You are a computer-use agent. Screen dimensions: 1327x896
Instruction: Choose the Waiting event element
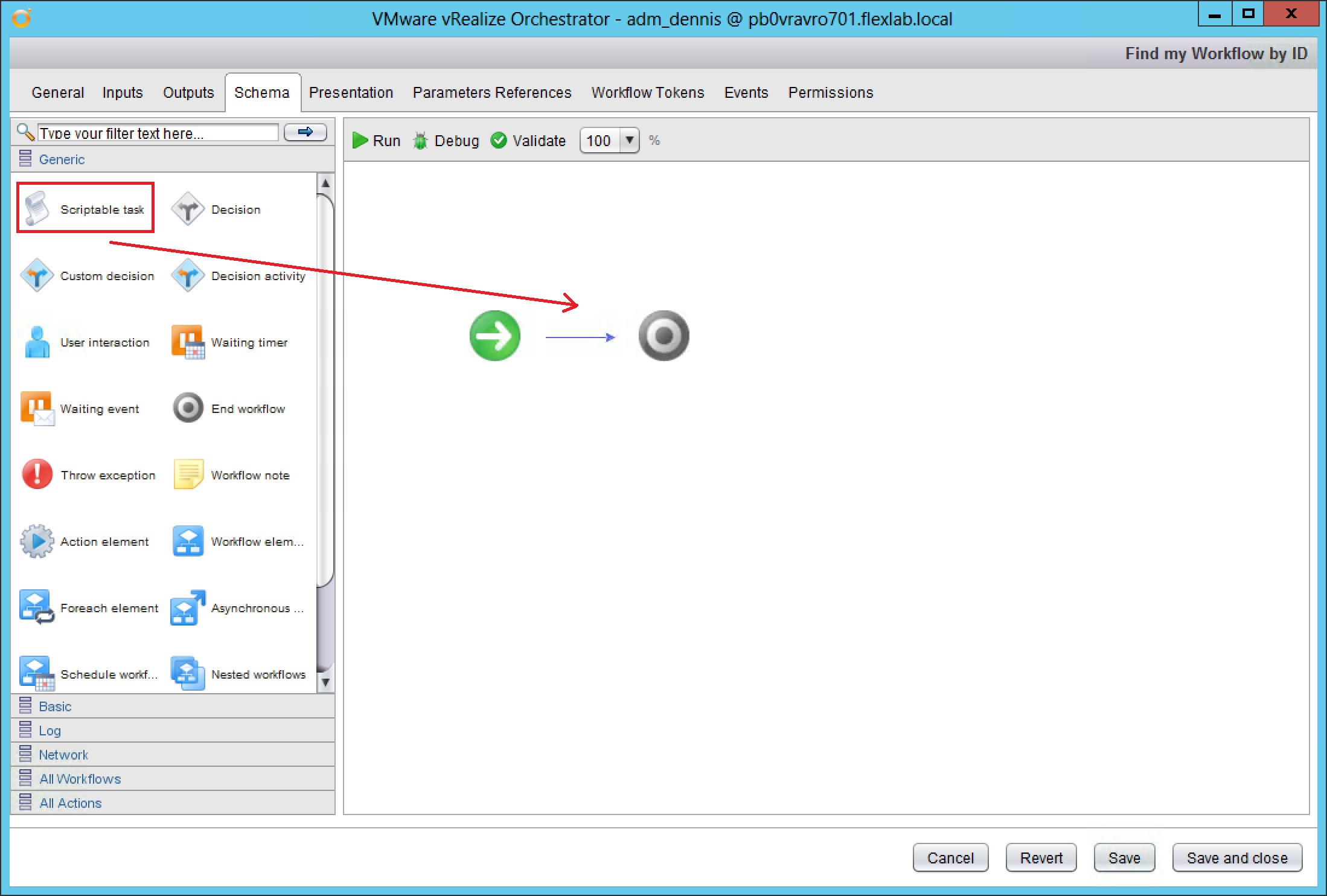coord(80,409)
